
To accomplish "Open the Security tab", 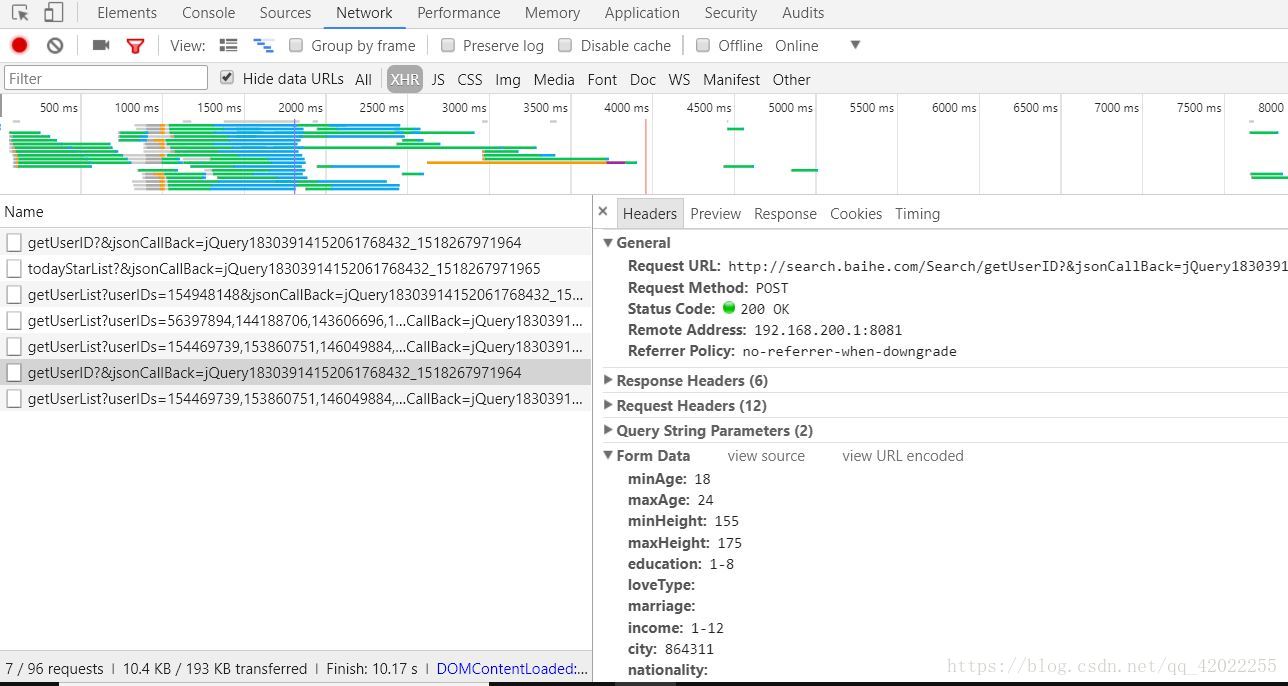I will pyautogui.click(x=731, y=13).
